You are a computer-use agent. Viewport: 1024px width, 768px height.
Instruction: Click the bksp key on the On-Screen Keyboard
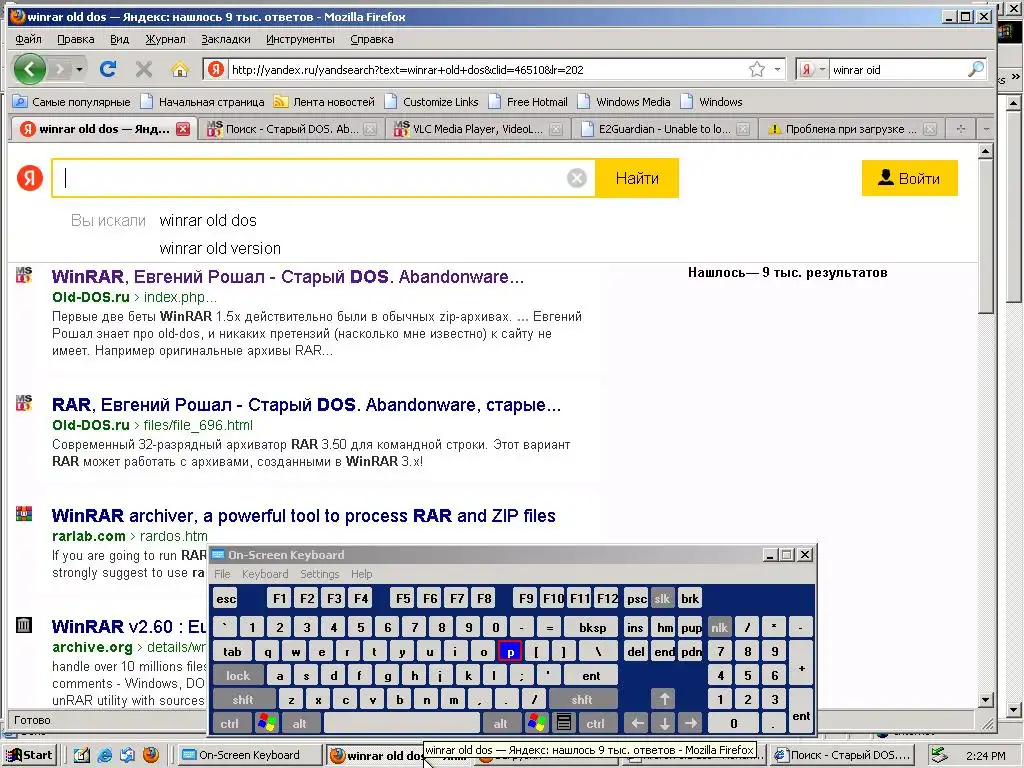coord(592,628)
